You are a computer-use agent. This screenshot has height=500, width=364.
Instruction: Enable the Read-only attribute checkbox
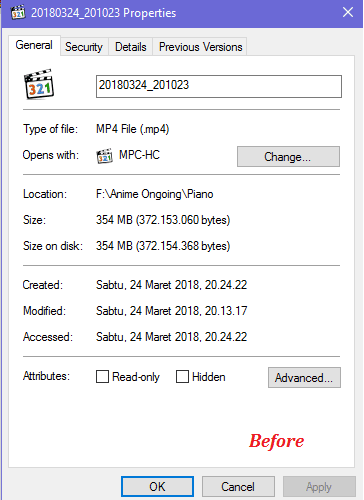click(102, 377)
